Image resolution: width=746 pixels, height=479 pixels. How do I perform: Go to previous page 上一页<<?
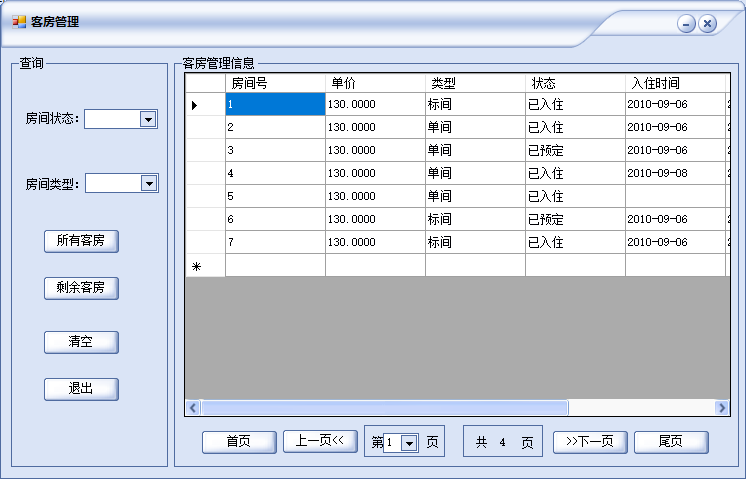click(320, 441)
